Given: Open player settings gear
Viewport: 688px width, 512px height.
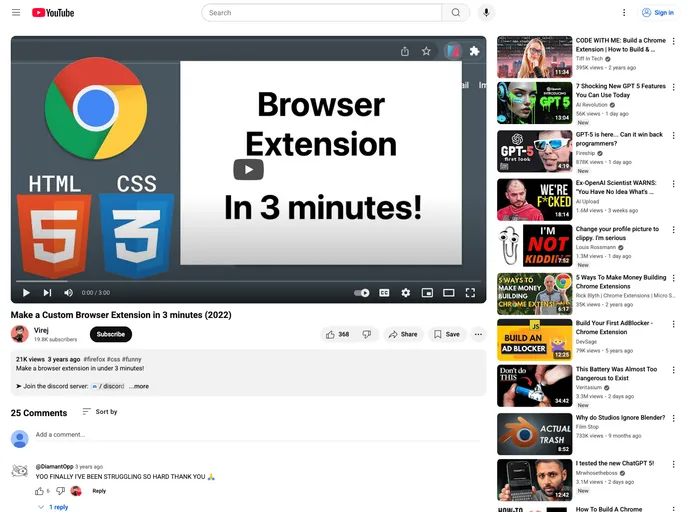Looking at the screenshot, I should pos(406,293).
